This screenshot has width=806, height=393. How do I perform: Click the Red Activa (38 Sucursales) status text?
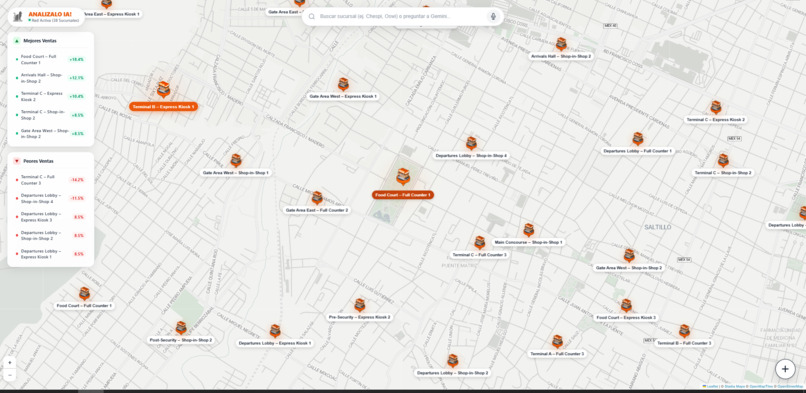tap(55, 21)
